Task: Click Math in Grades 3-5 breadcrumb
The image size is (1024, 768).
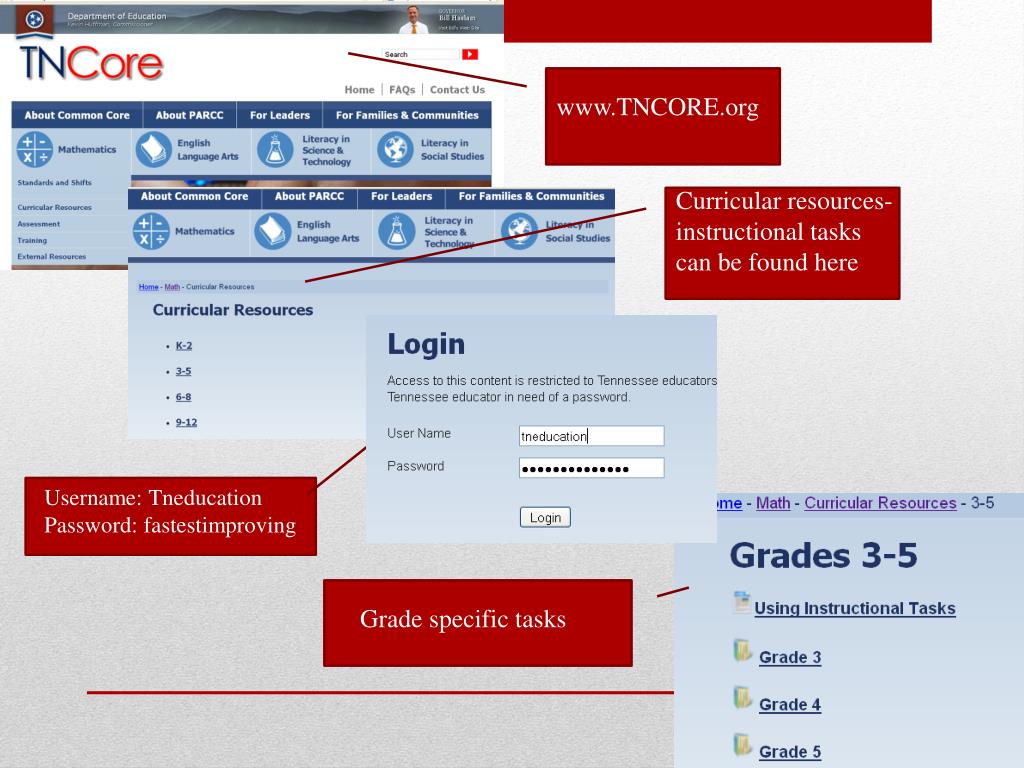Action: (x=773, y=503)
